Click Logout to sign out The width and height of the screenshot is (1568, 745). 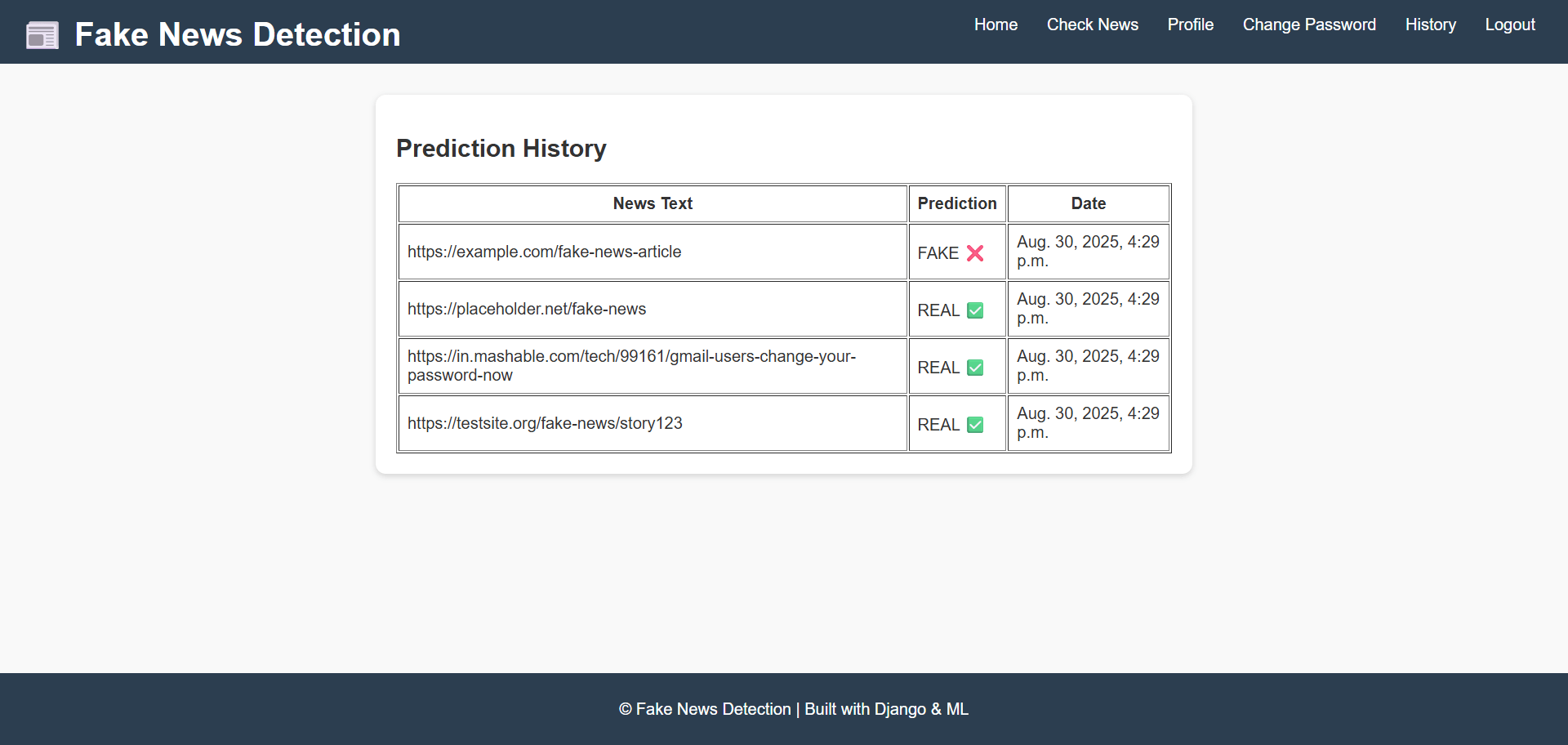[1510, 25]
